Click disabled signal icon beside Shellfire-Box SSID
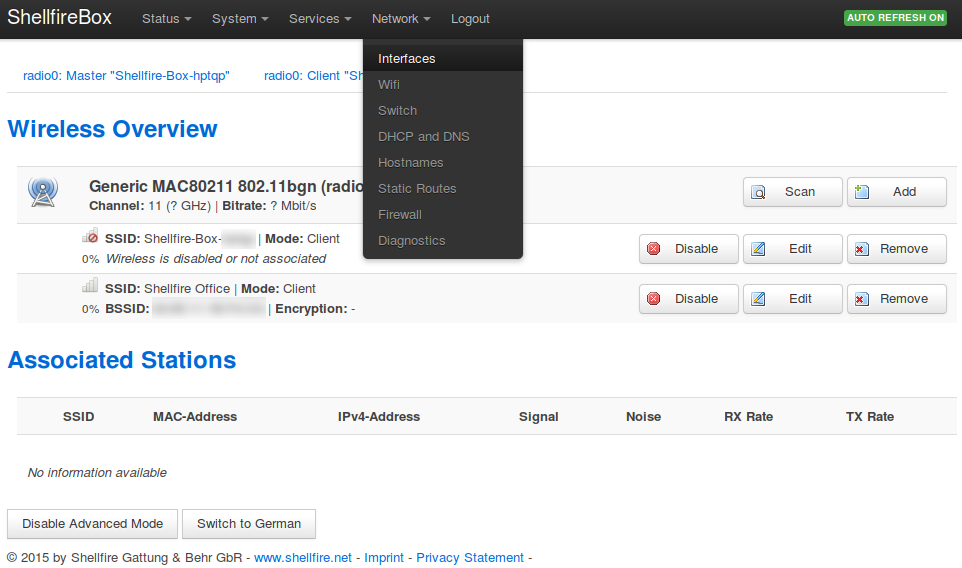 click(90, 236)
